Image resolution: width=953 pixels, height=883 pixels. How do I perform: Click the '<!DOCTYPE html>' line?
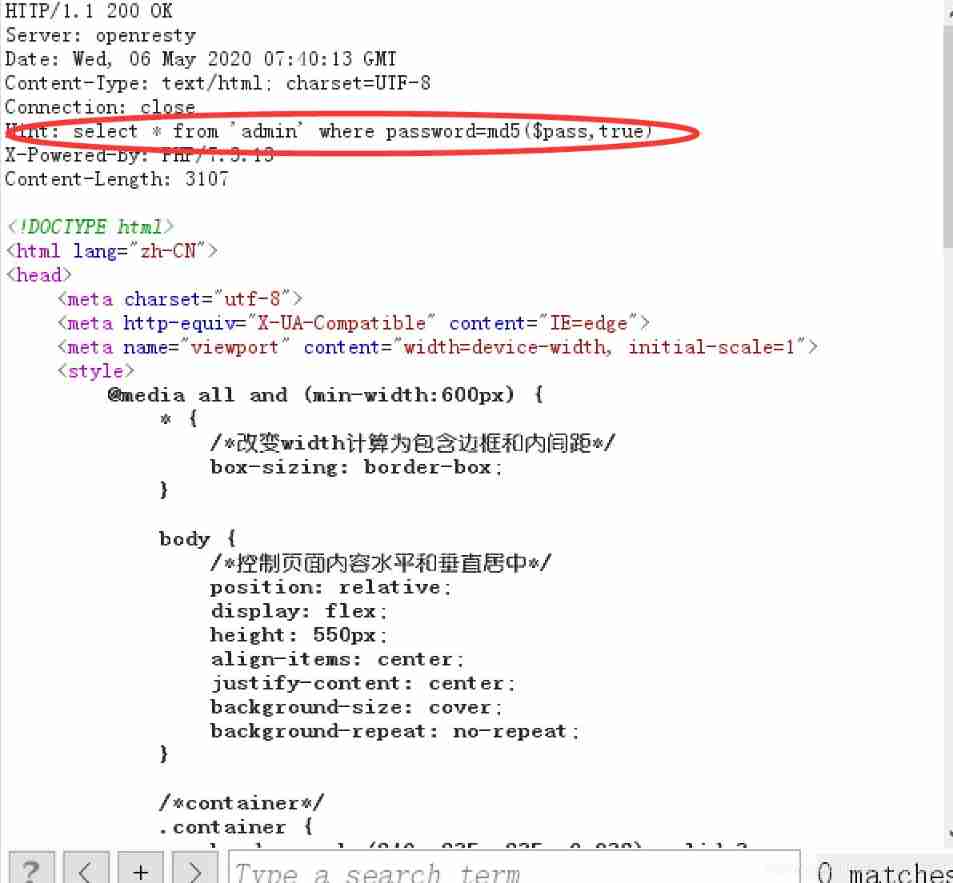91,227
